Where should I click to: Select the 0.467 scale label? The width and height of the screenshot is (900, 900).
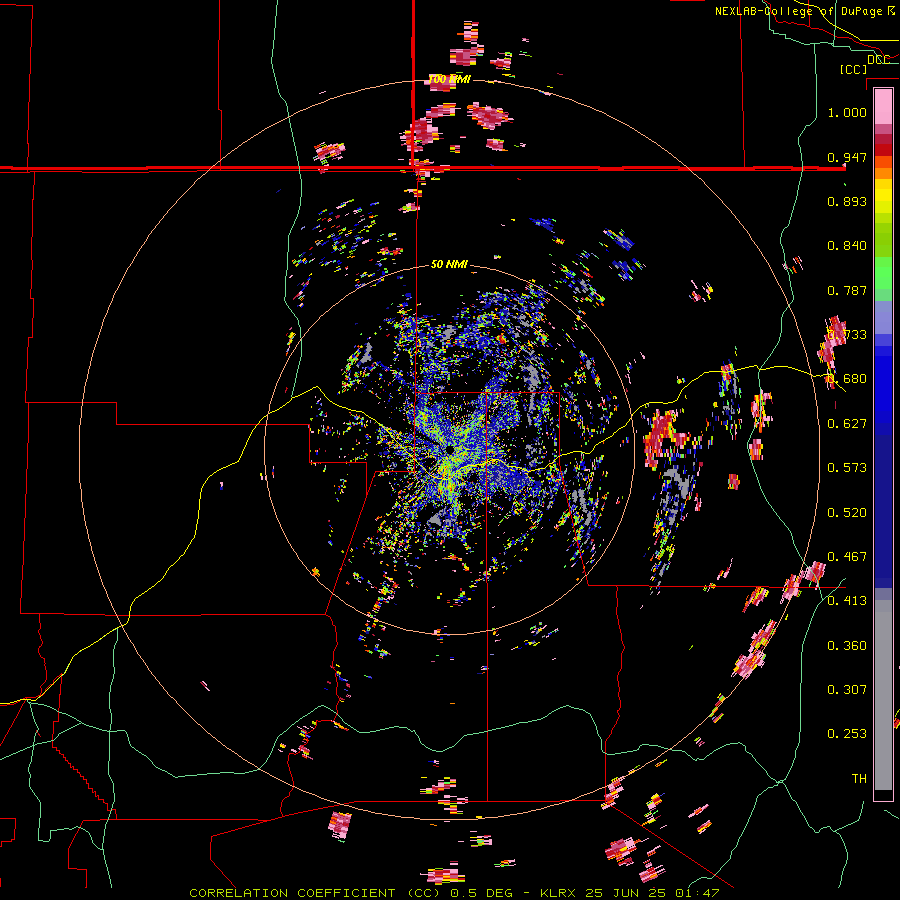click(x=847, y=556)
